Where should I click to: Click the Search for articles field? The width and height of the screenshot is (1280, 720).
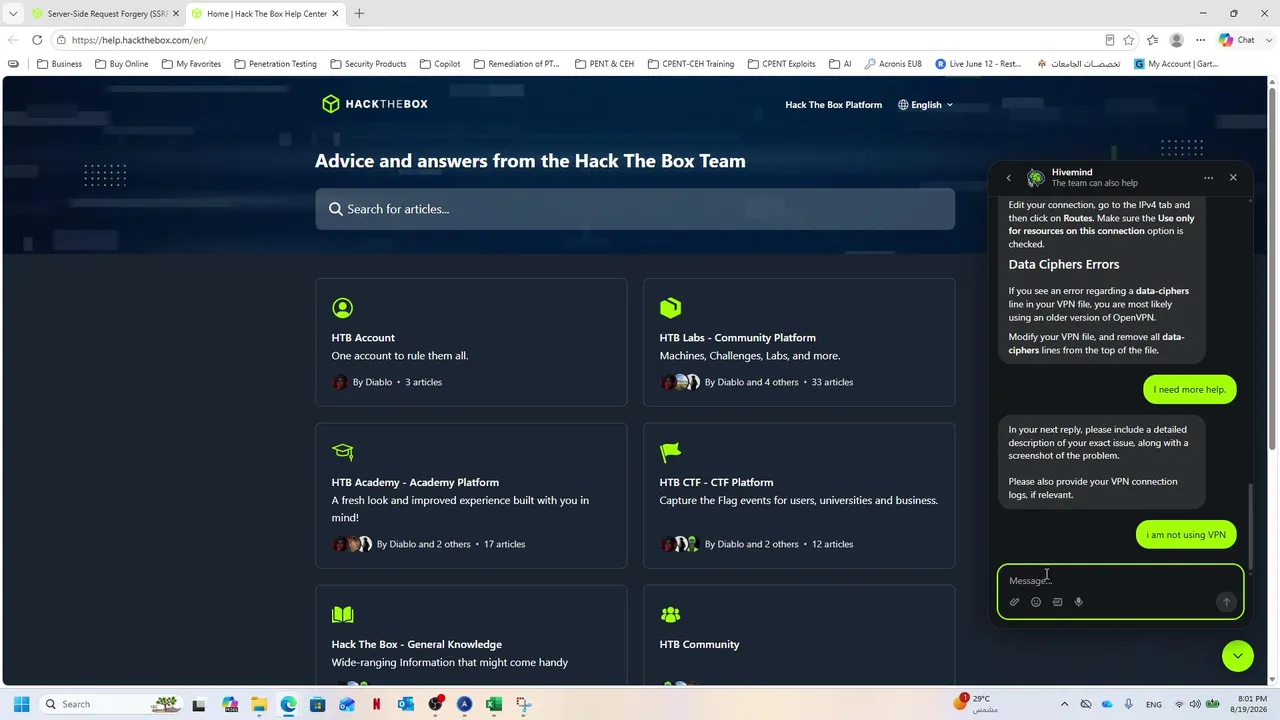coord(635,209)
